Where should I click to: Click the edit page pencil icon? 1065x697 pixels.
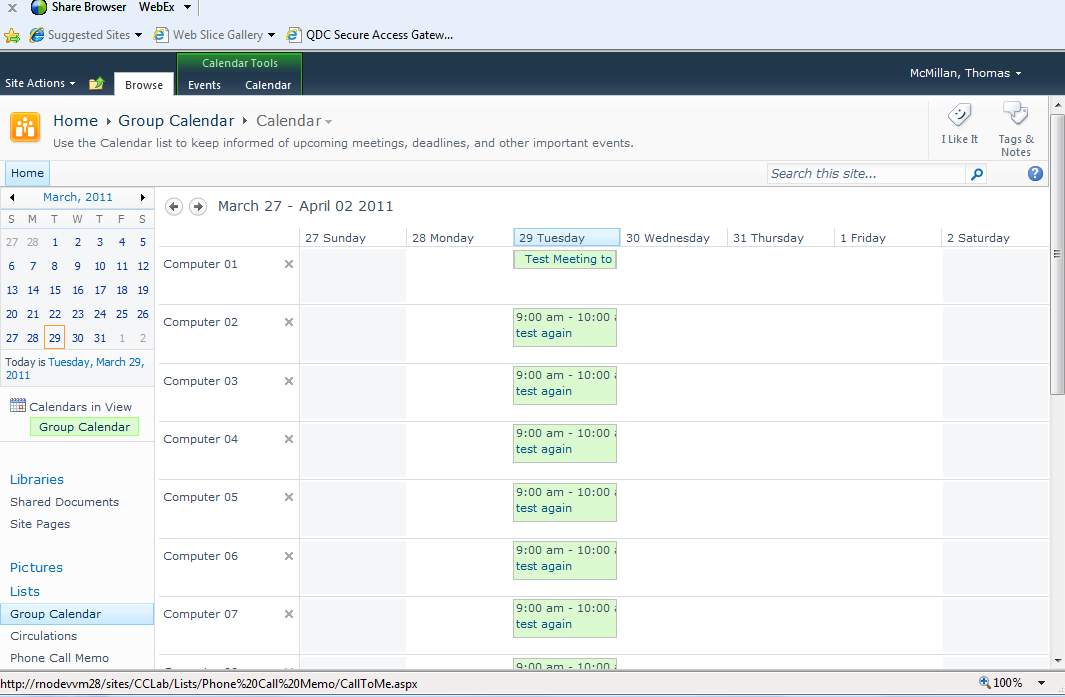click(96, 84)
